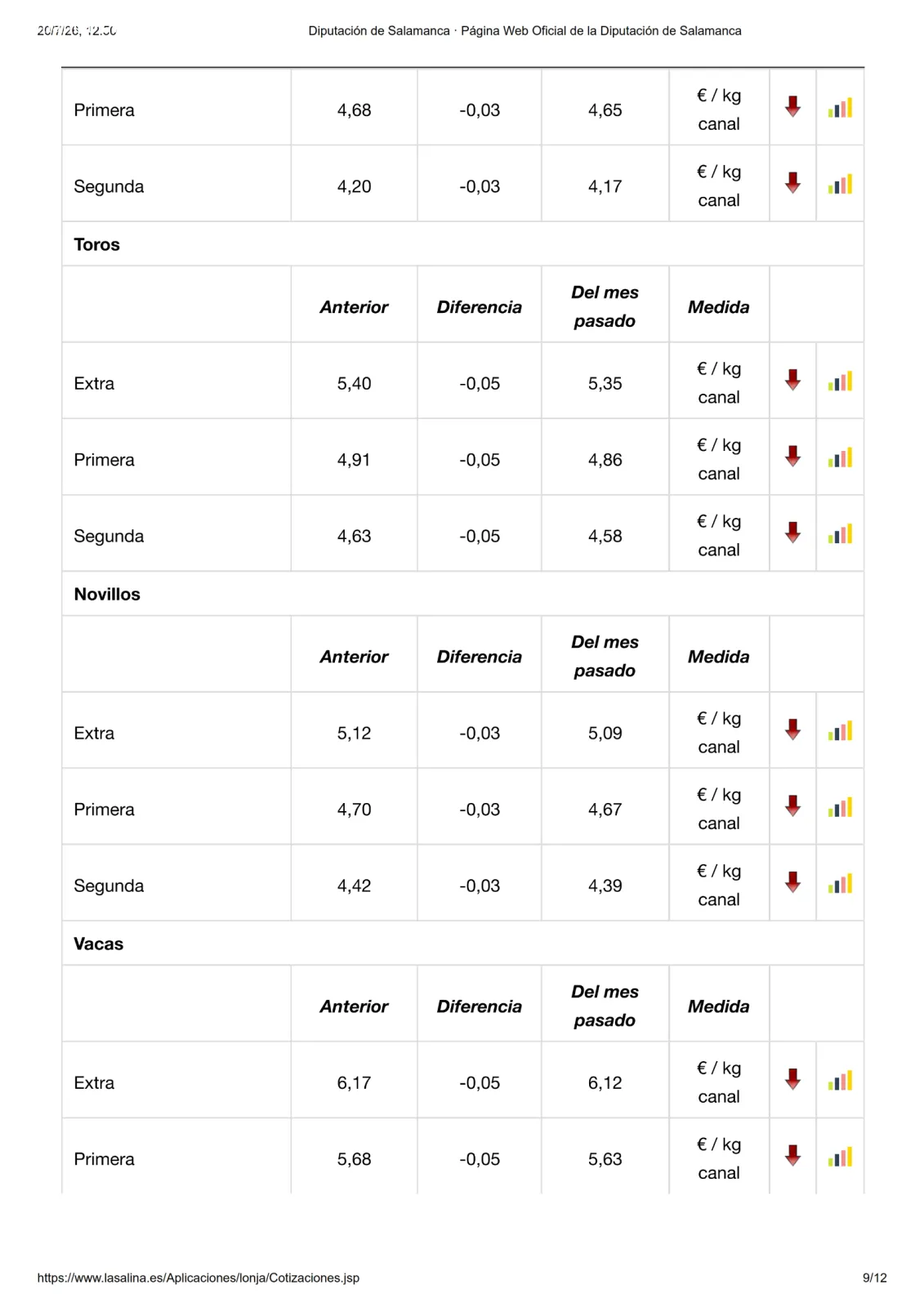Click the red down arrow for Toros Segunda
924x1307 pixels.
click(x=792, y=533)
